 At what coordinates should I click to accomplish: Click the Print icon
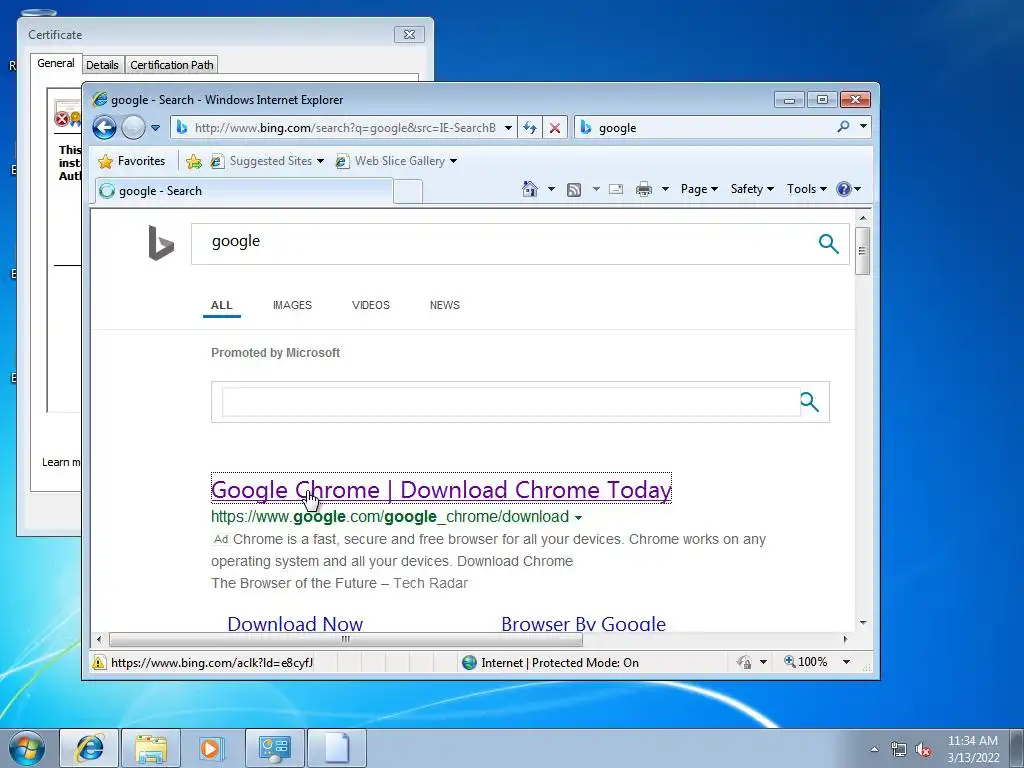[x=644, y=189]
